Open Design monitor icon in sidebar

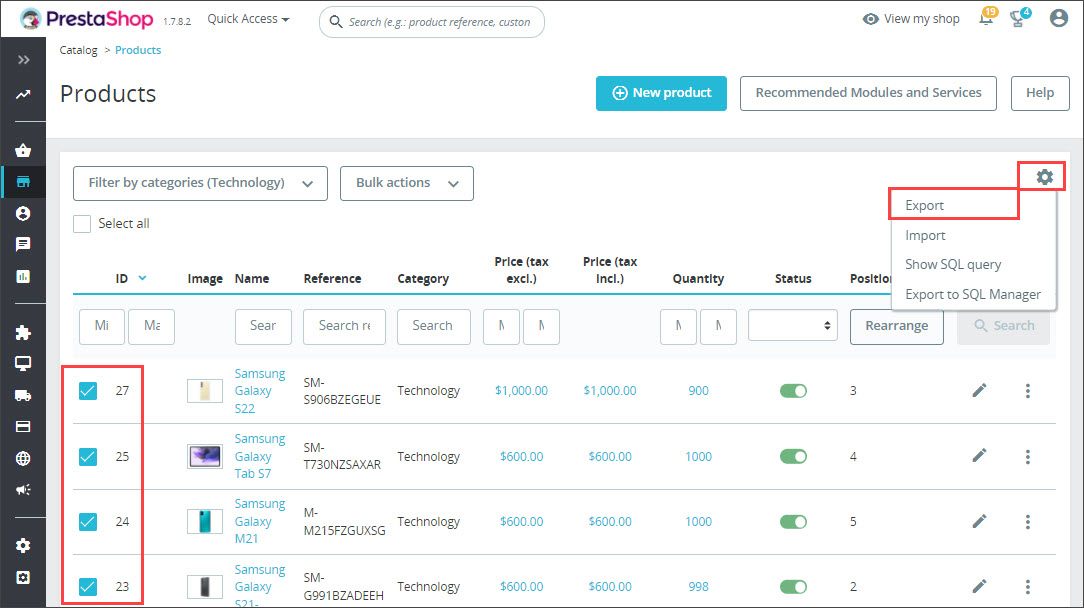tap(24, 363)
